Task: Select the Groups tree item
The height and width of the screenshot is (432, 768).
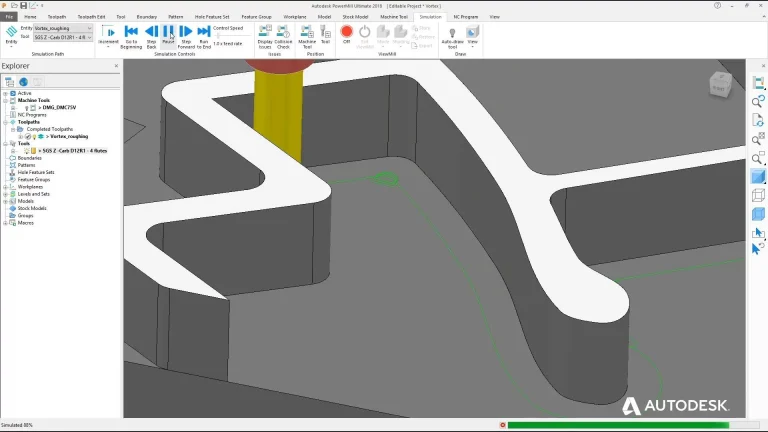Action: coord(25,216)
